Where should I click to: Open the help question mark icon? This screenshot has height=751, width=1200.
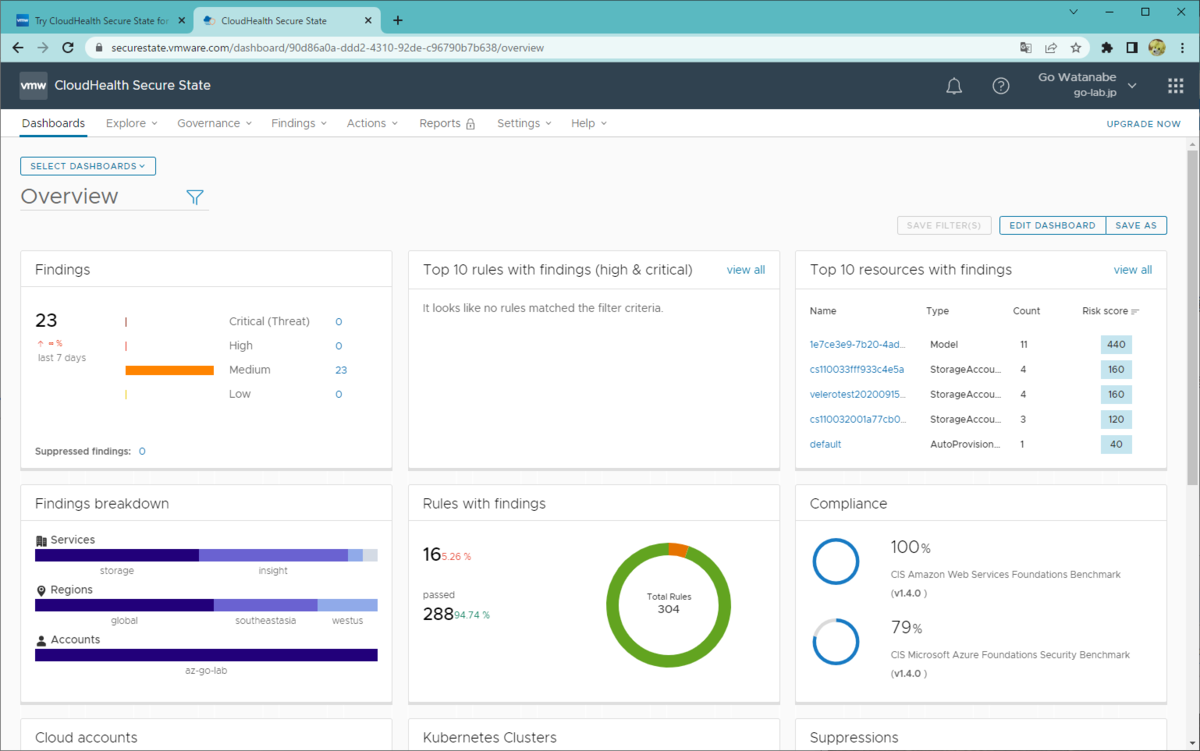[1001, 86]
